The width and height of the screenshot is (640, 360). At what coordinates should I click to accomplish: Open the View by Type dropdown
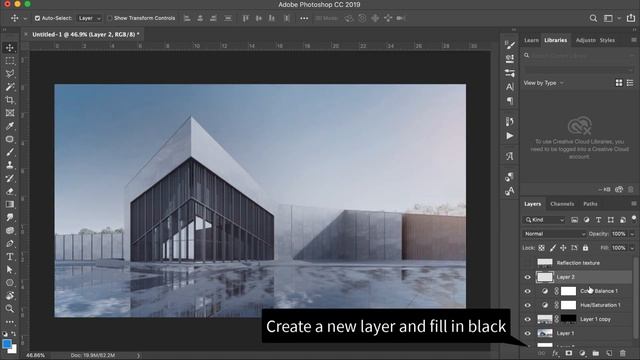(543, 83)
